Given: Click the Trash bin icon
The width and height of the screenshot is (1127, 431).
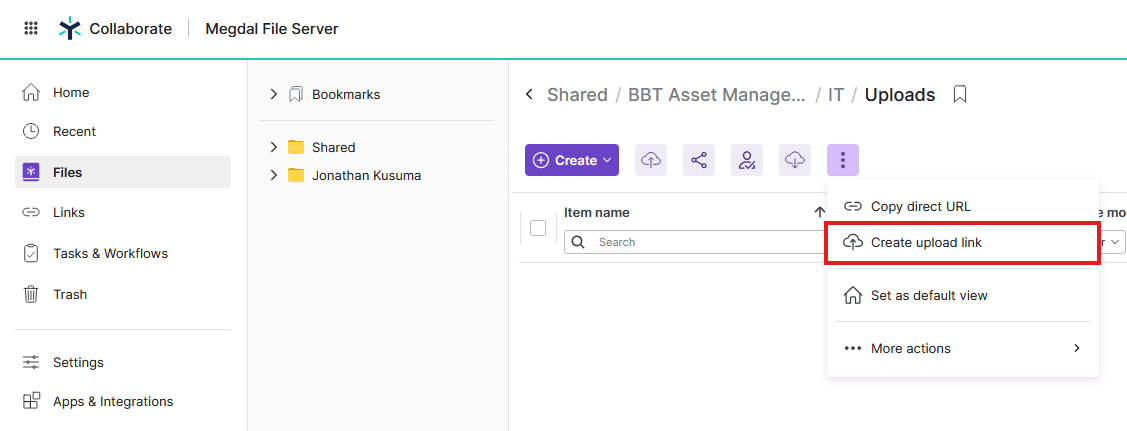Looking at the screenshot, I should click(31, 295).
